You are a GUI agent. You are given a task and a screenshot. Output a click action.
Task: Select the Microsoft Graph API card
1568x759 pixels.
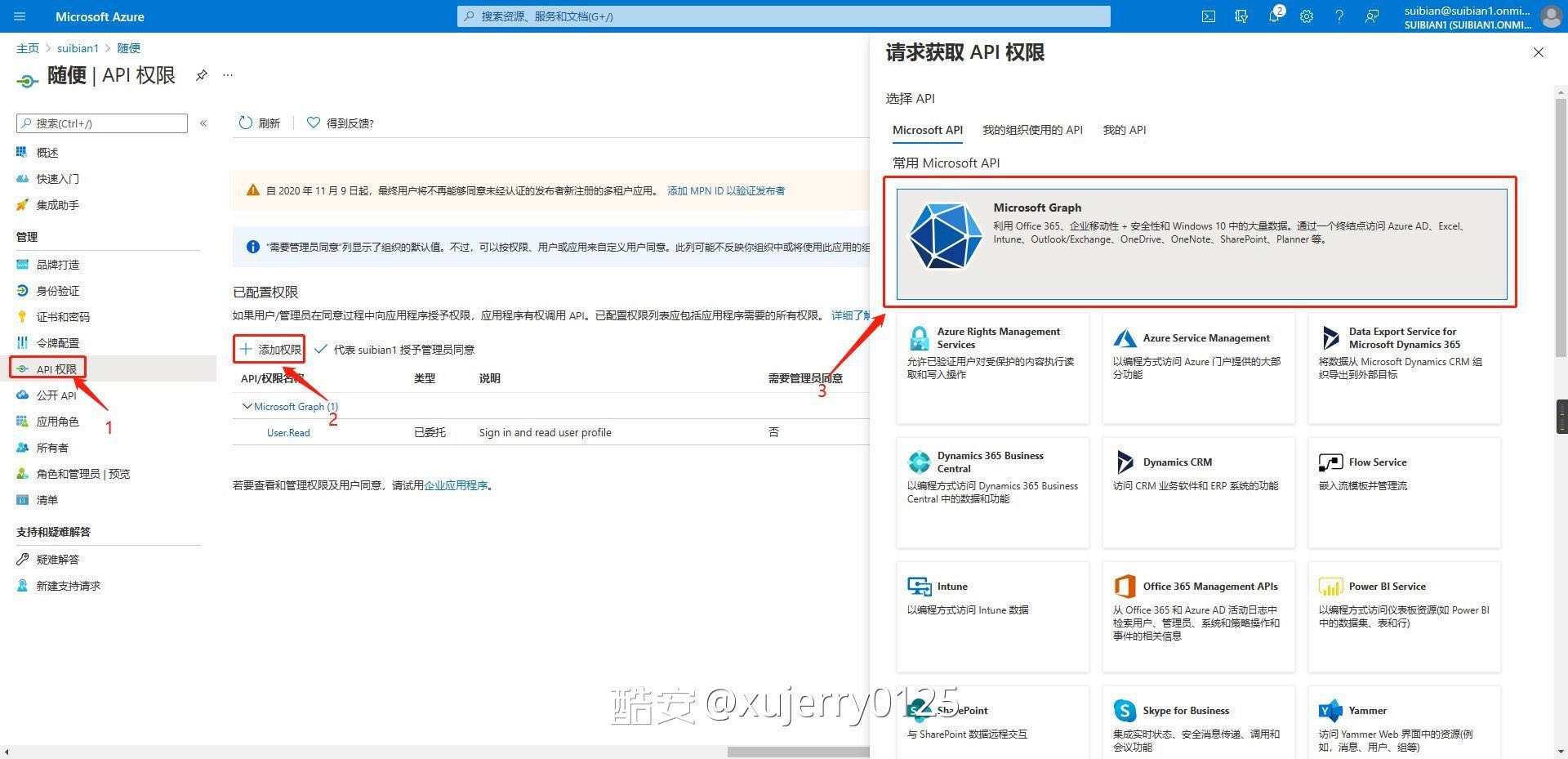tap(1200, 243)
